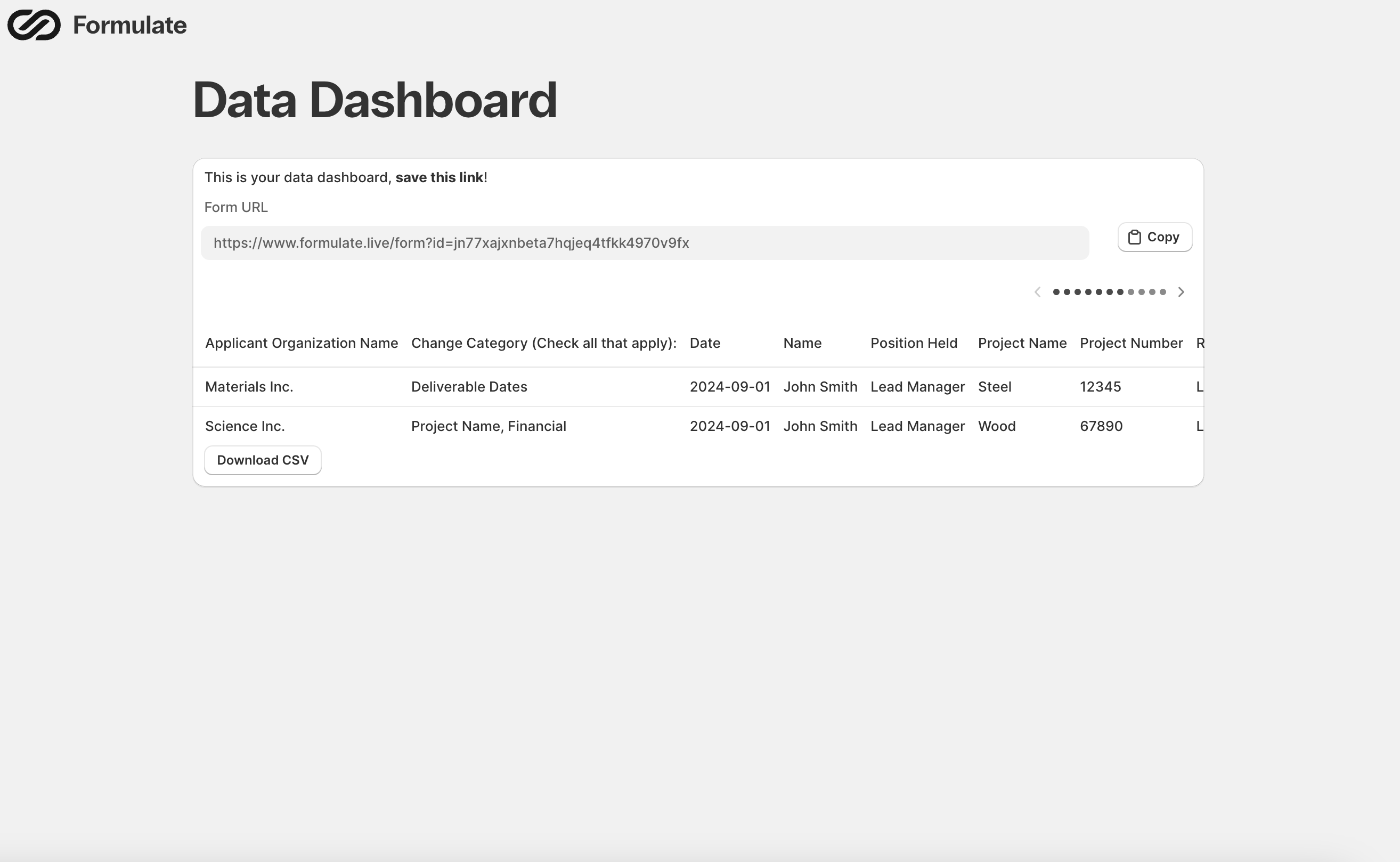Screen dimensions: 1400x862
Task: Click the last pagination dot
Action: [x=1163, y=292]
